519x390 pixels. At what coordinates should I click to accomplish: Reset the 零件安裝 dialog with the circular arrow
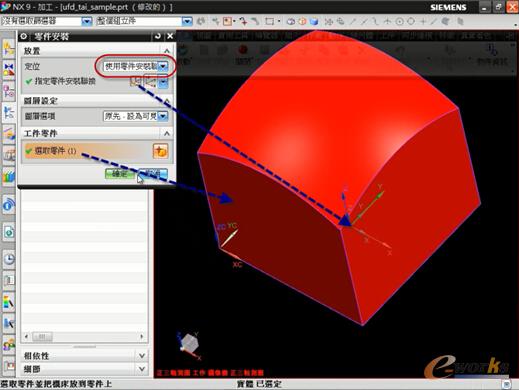(157, 36)
